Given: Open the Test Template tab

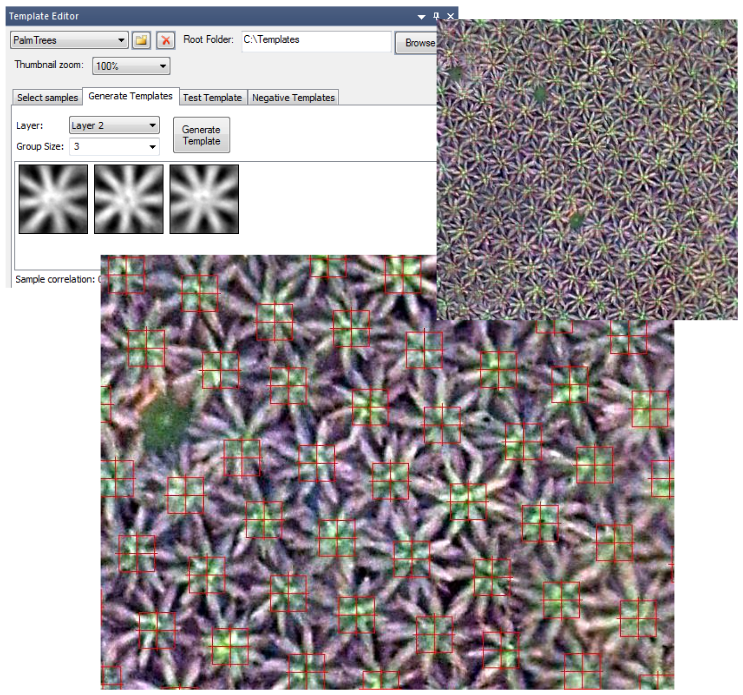Looking at the screenshot, I should coord(212,98).
